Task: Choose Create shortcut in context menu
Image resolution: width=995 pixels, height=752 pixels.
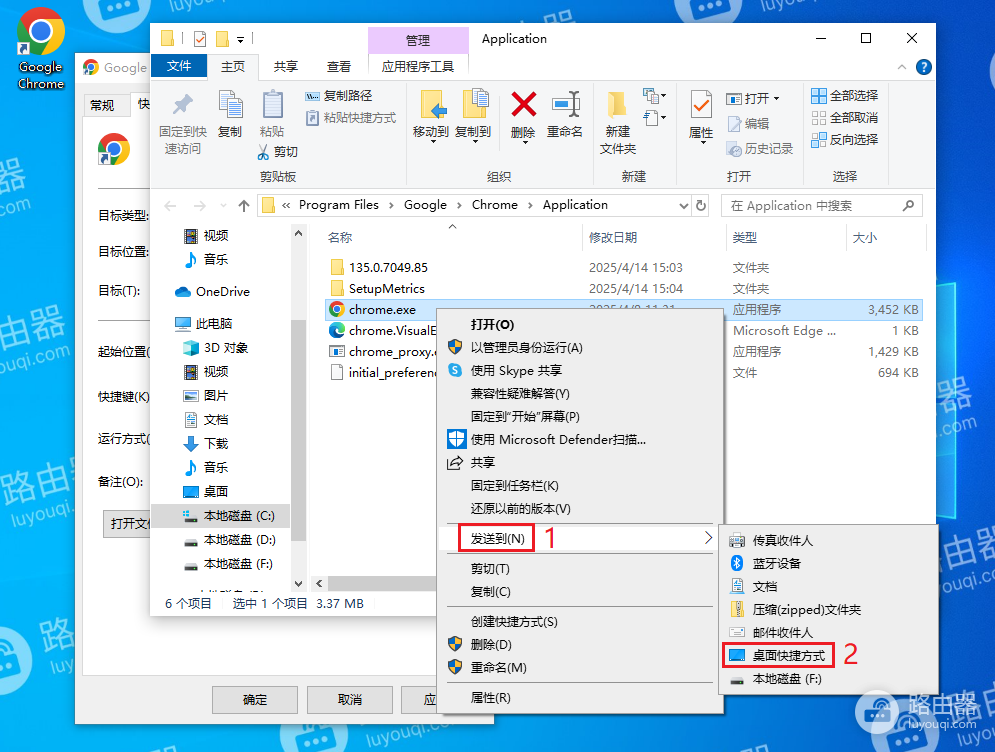Action: [x=514, y=622]
